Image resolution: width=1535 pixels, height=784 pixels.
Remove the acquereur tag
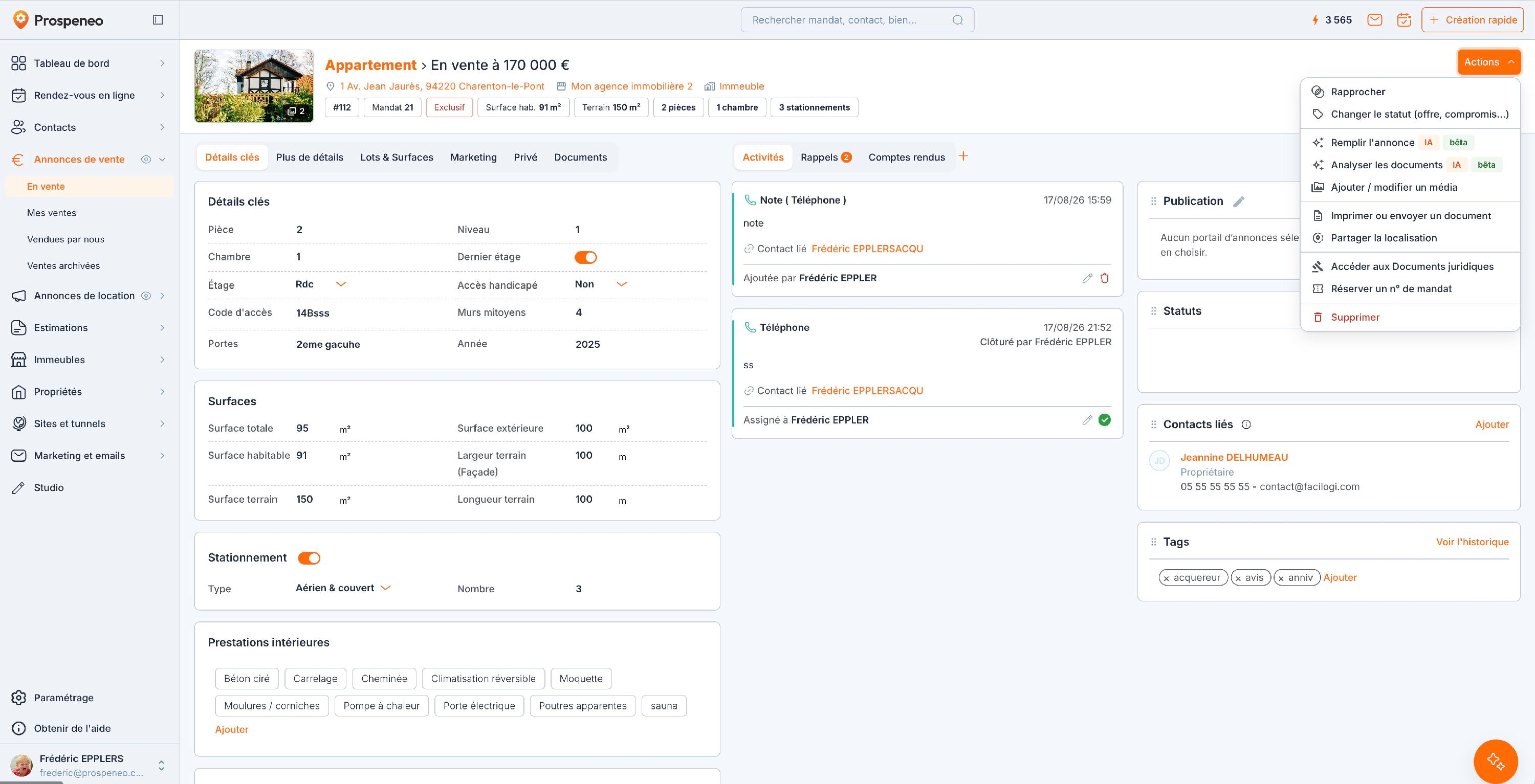pos(1167,578)
